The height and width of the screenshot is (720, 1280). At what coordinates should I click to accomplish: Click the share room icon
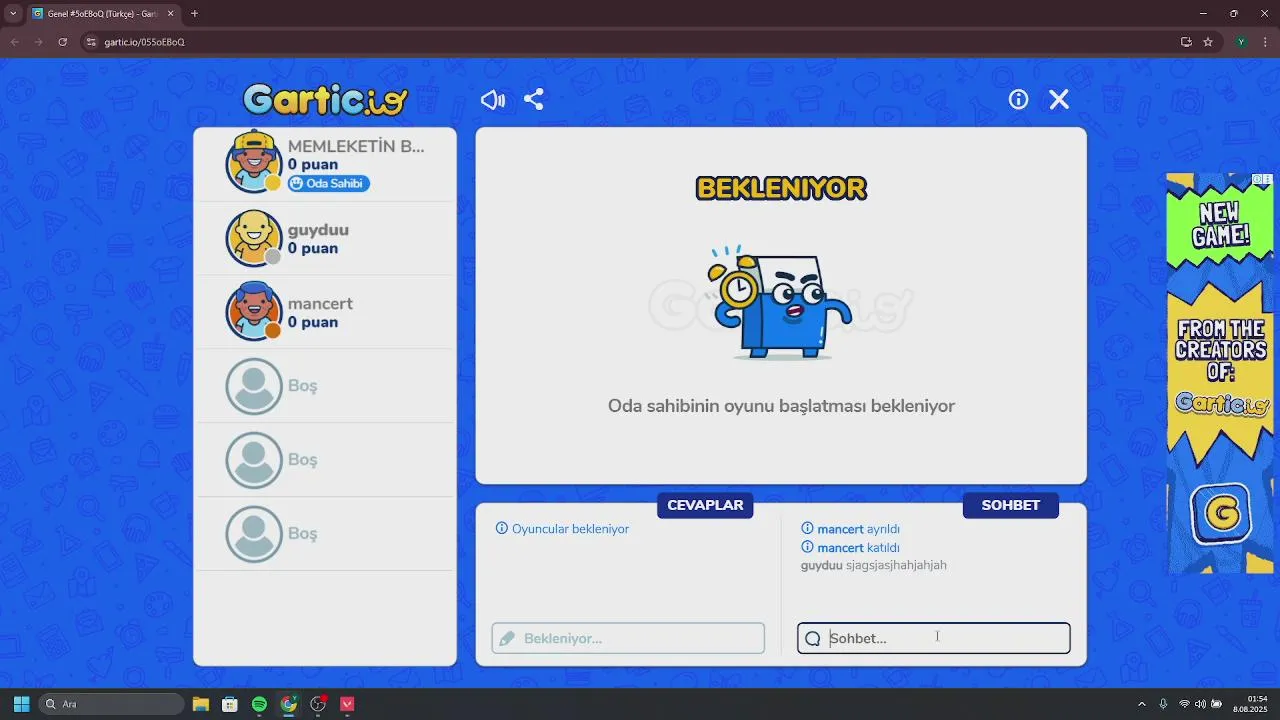534,99
